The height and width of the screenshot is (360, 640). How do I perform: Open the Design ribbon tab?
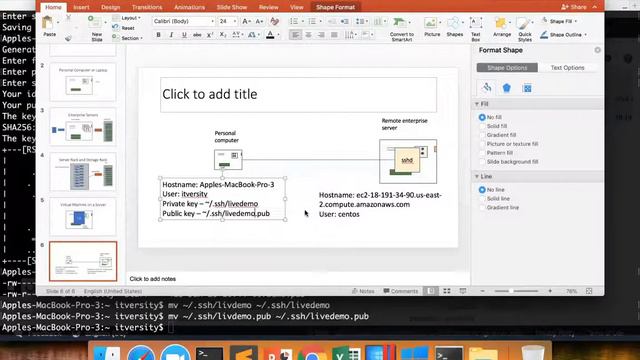click(111, 7)
